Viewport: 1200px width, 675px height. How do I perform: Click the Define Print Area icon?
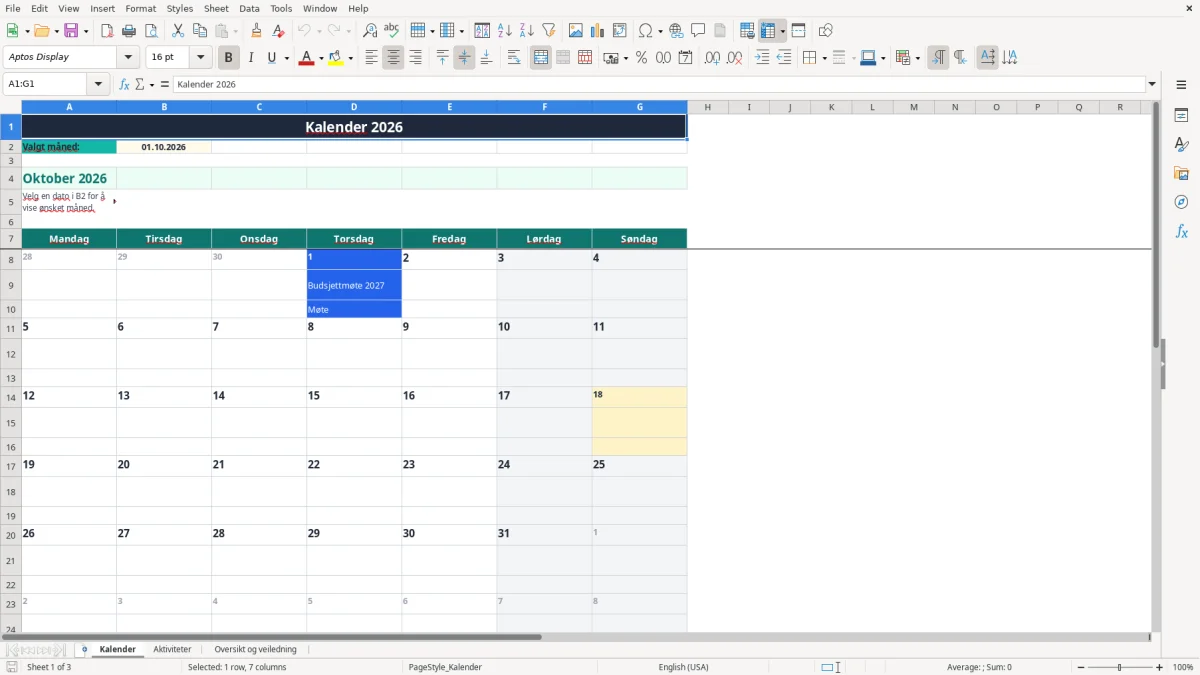pos(747,31)
